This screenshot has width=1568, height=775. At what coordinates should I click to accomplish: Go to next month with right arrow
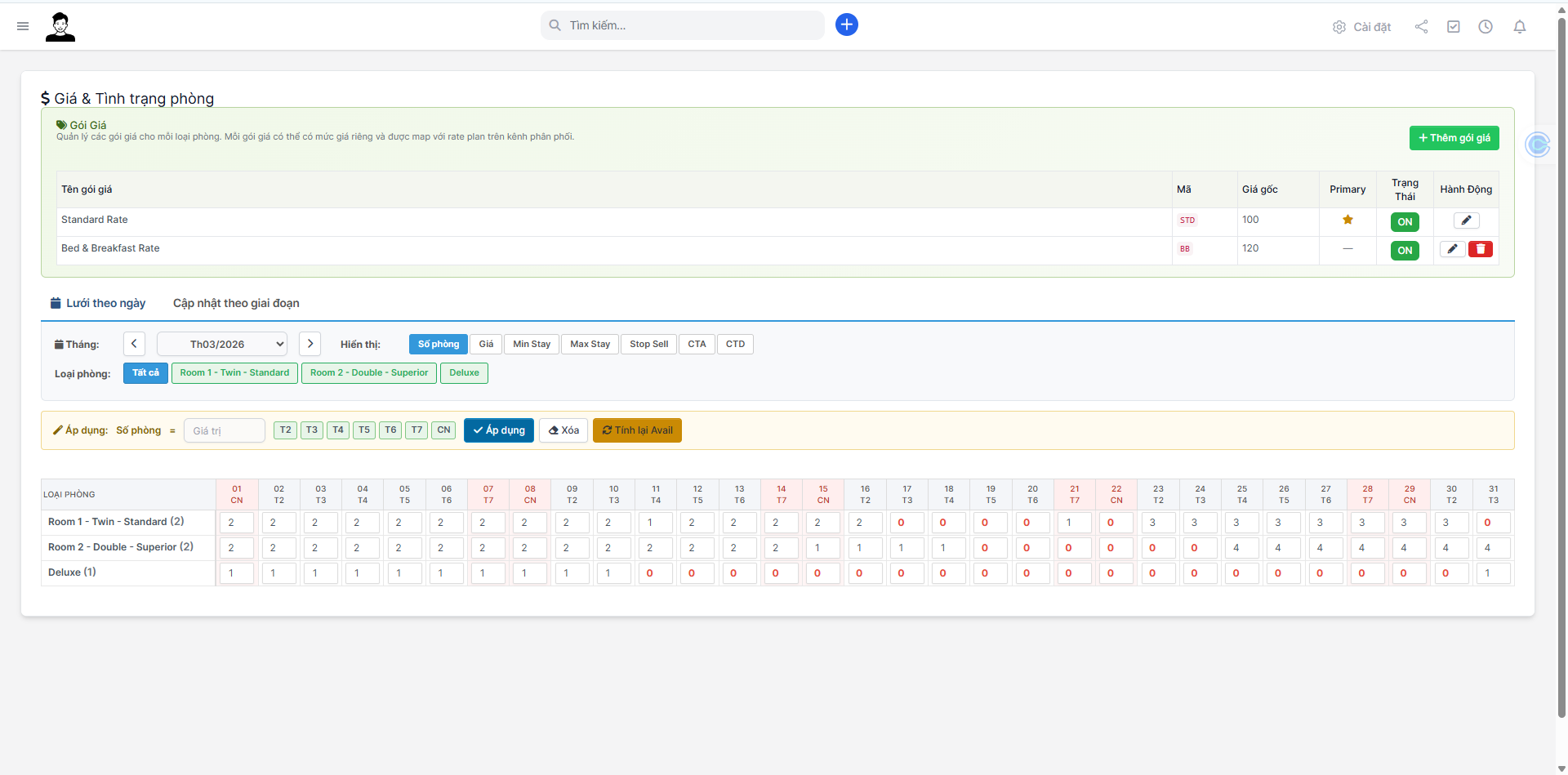[310, 344]
